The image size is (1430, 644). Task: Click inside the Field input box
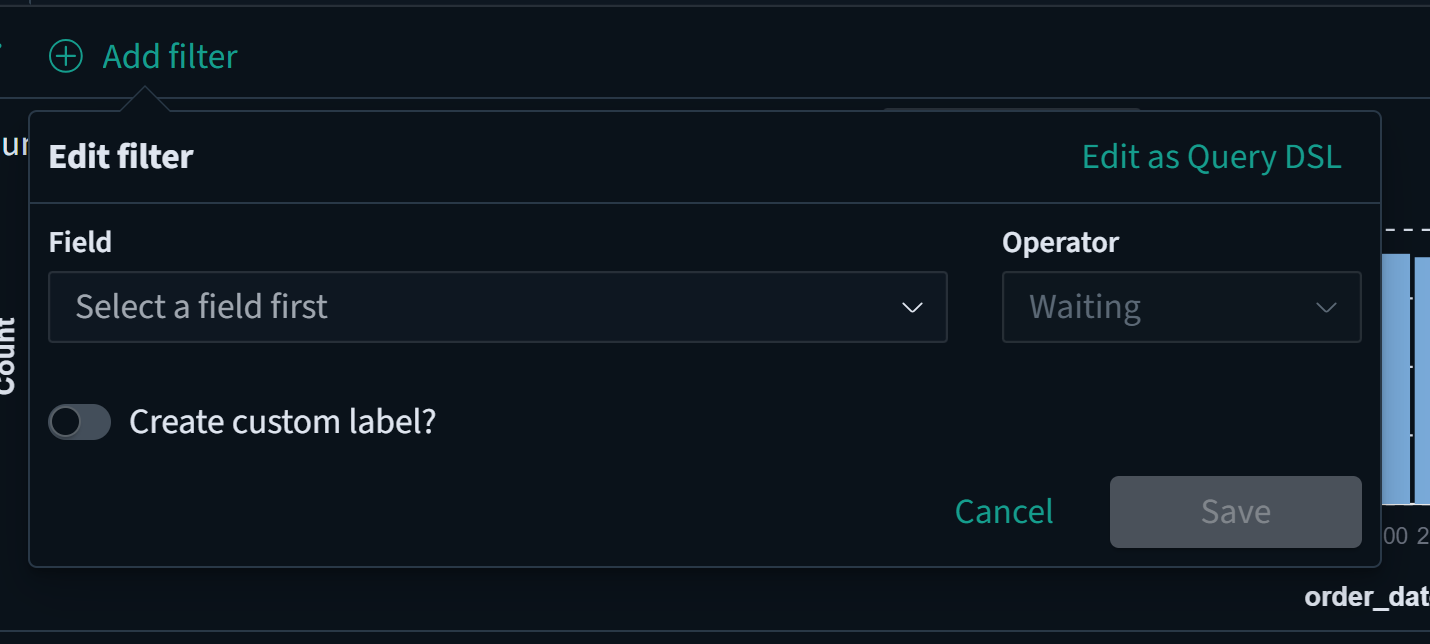coord(400,307)
